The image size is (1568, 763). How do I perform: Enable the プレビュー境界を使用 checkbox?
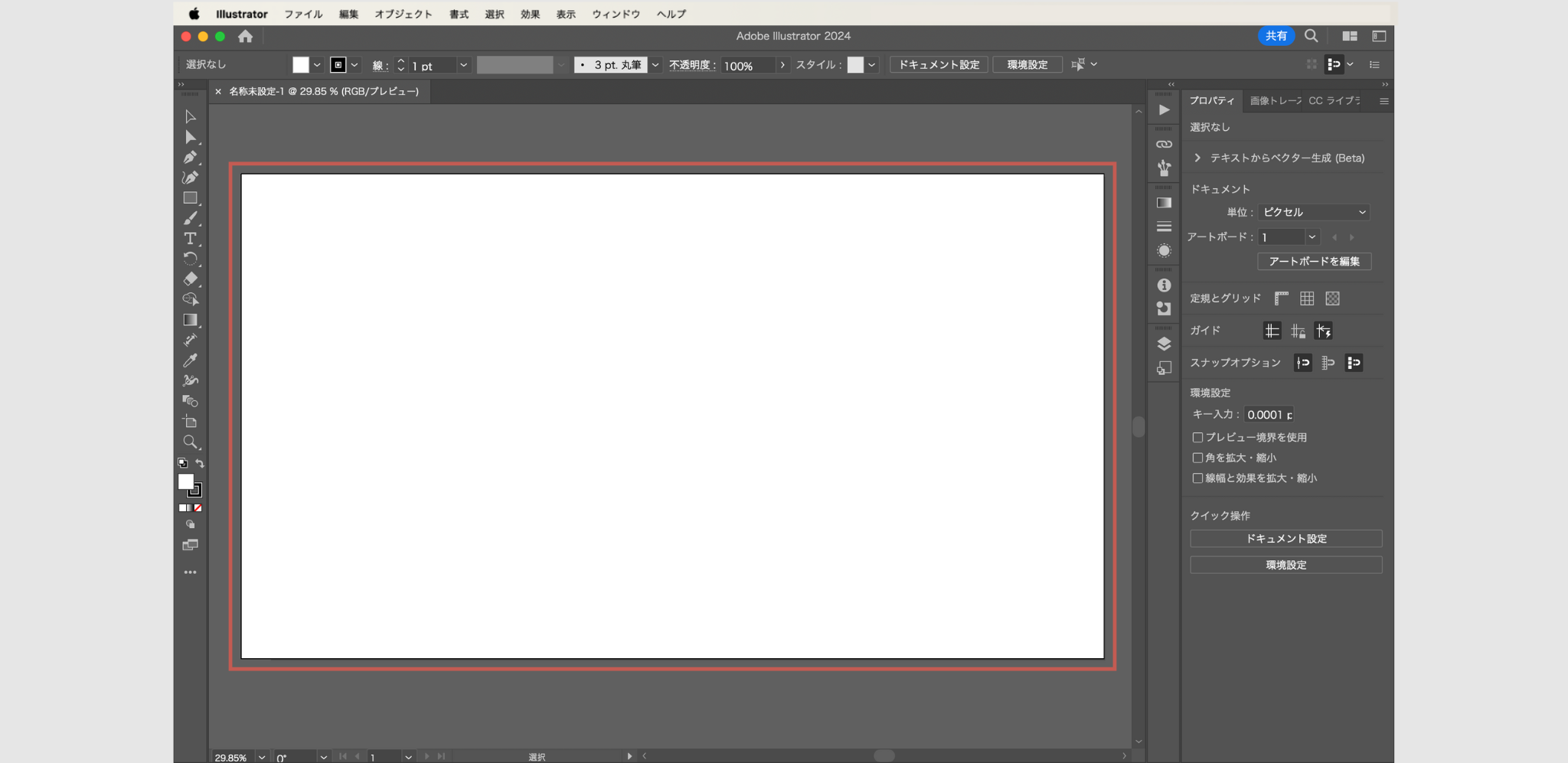click(x=1198, y=437)
